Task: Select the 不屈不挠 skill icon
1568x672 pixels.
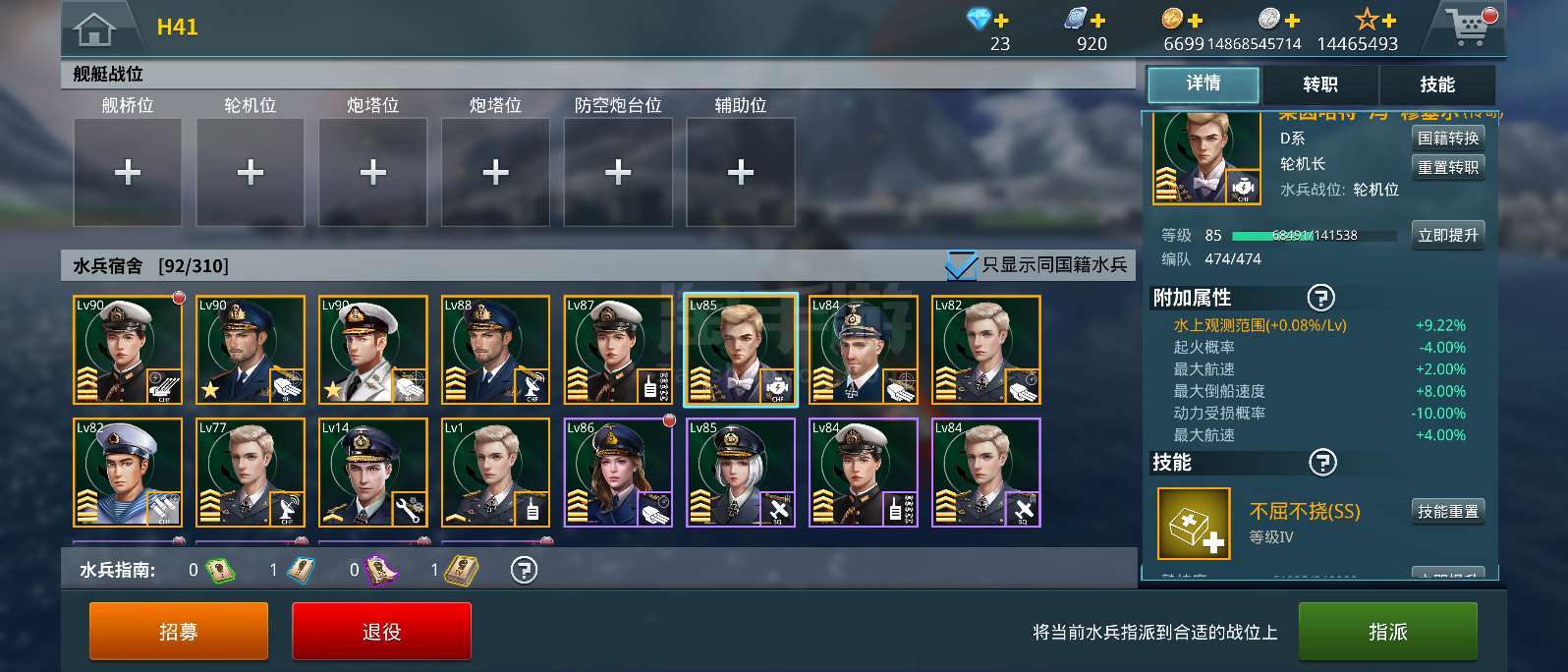Action: [x=1194, y=524]
